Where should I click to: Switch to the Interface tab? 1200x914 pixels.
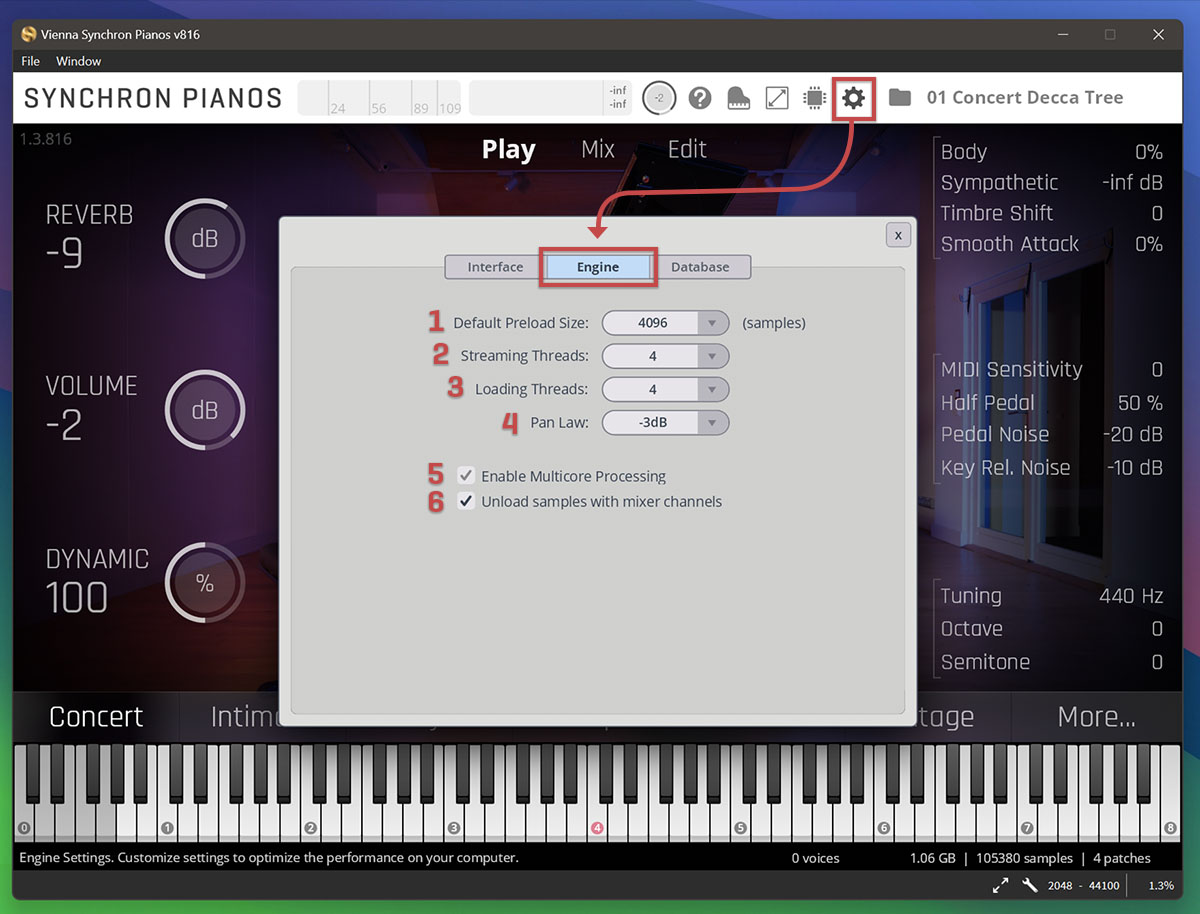click(495, 267)
